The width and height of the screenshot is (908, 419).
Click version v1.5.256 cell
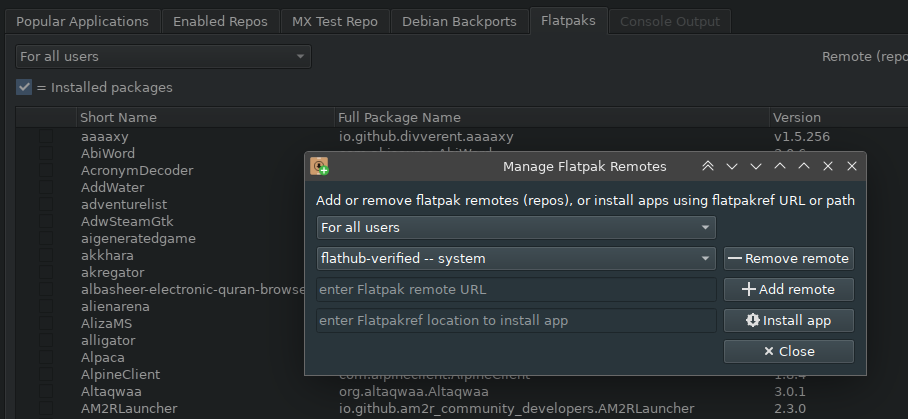801,137
